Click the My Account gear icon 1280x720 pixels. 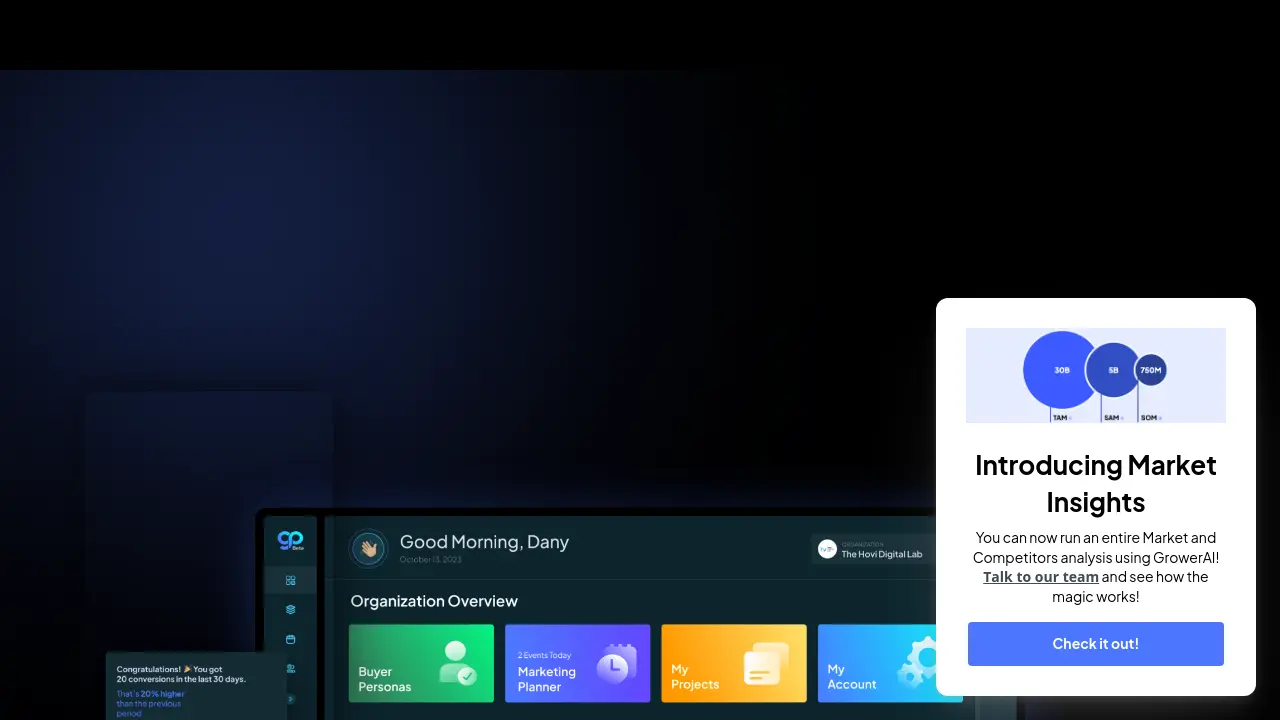(918, 662)
